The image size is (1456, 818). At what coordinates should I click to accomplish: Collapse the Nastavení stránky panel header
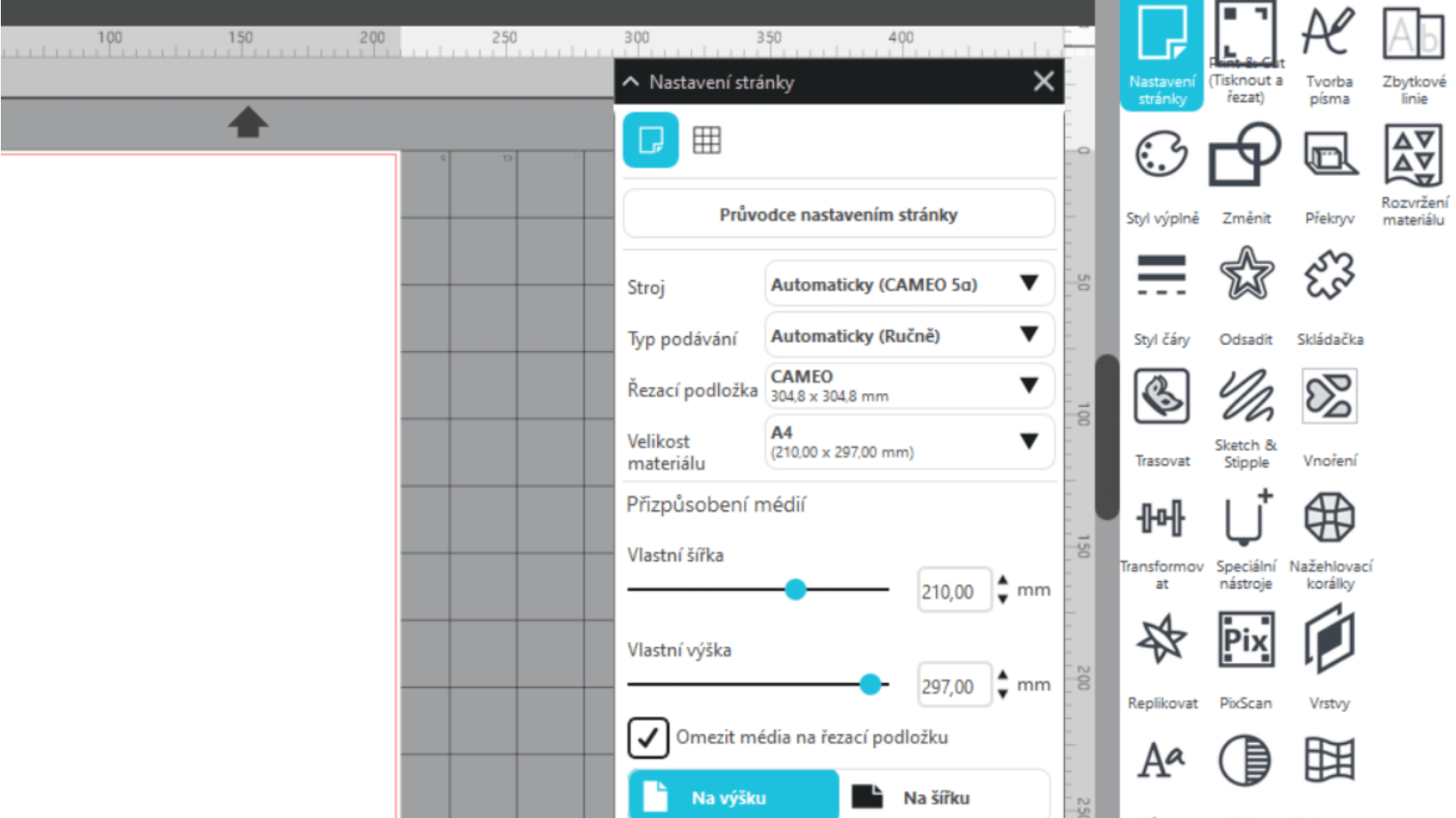[631, 82]
